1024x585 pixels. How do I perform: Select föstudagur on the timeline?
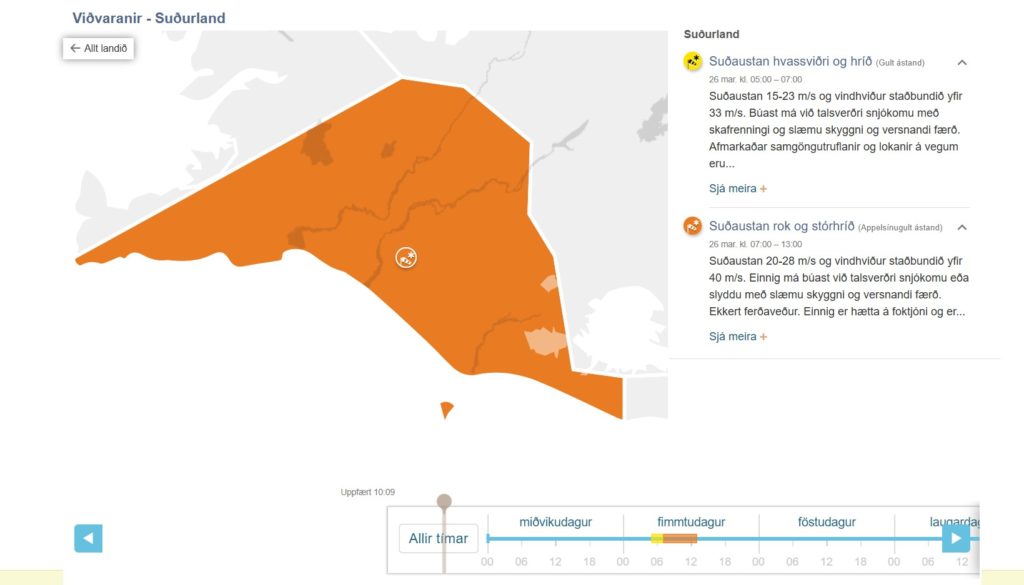point(827,522)
